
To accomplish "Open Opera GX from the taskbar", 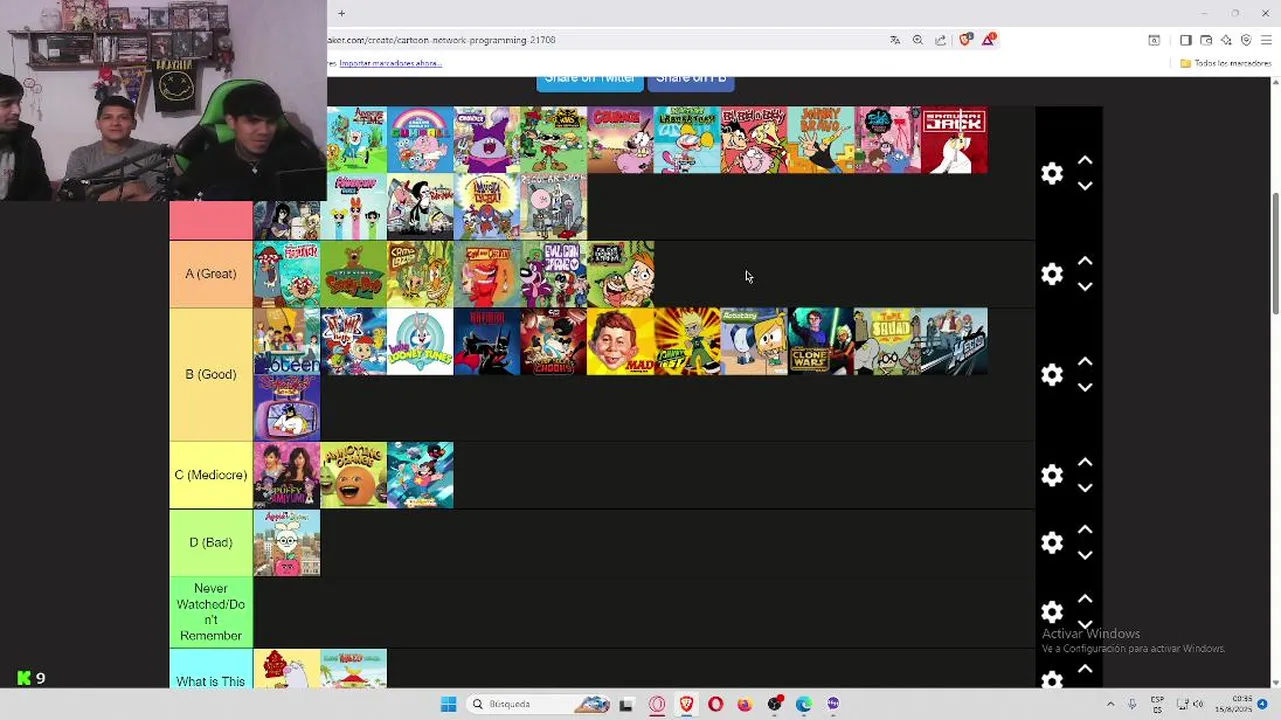I will pos(657,704).
